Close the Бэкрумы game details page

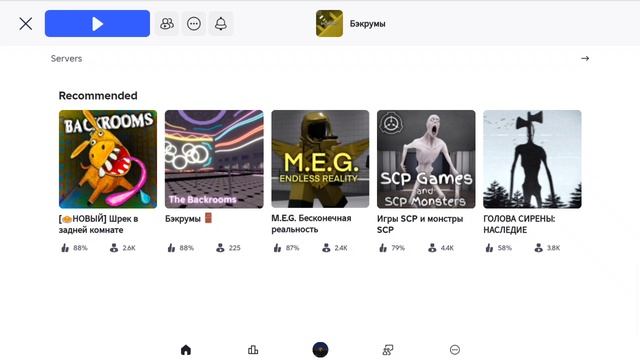pos(26,24)
